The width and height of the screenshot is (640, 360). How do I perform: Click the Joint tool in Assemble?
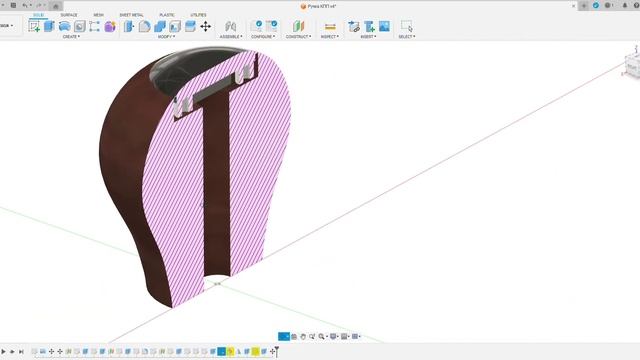click(x=231, y=27)
